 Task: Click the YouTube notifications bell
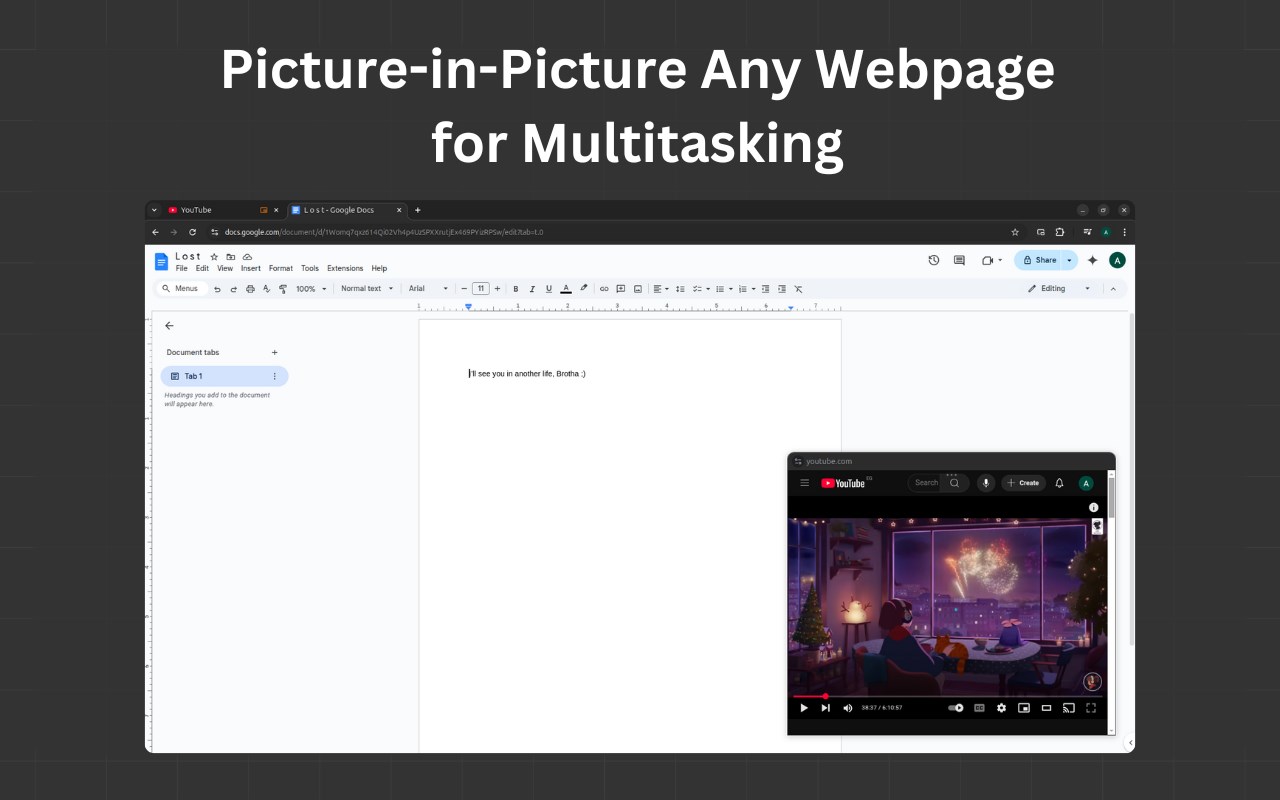[1060, 483]
